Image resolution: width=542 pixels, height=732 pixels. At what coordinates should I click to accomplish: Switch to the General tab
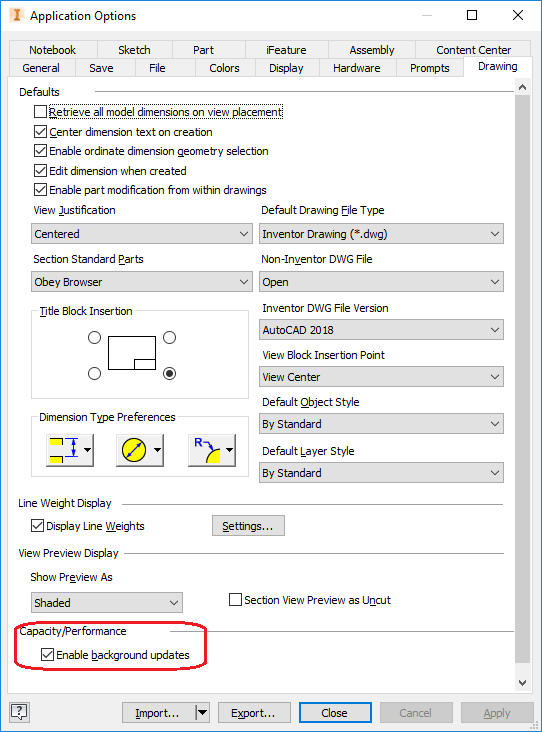coord(41,68)
